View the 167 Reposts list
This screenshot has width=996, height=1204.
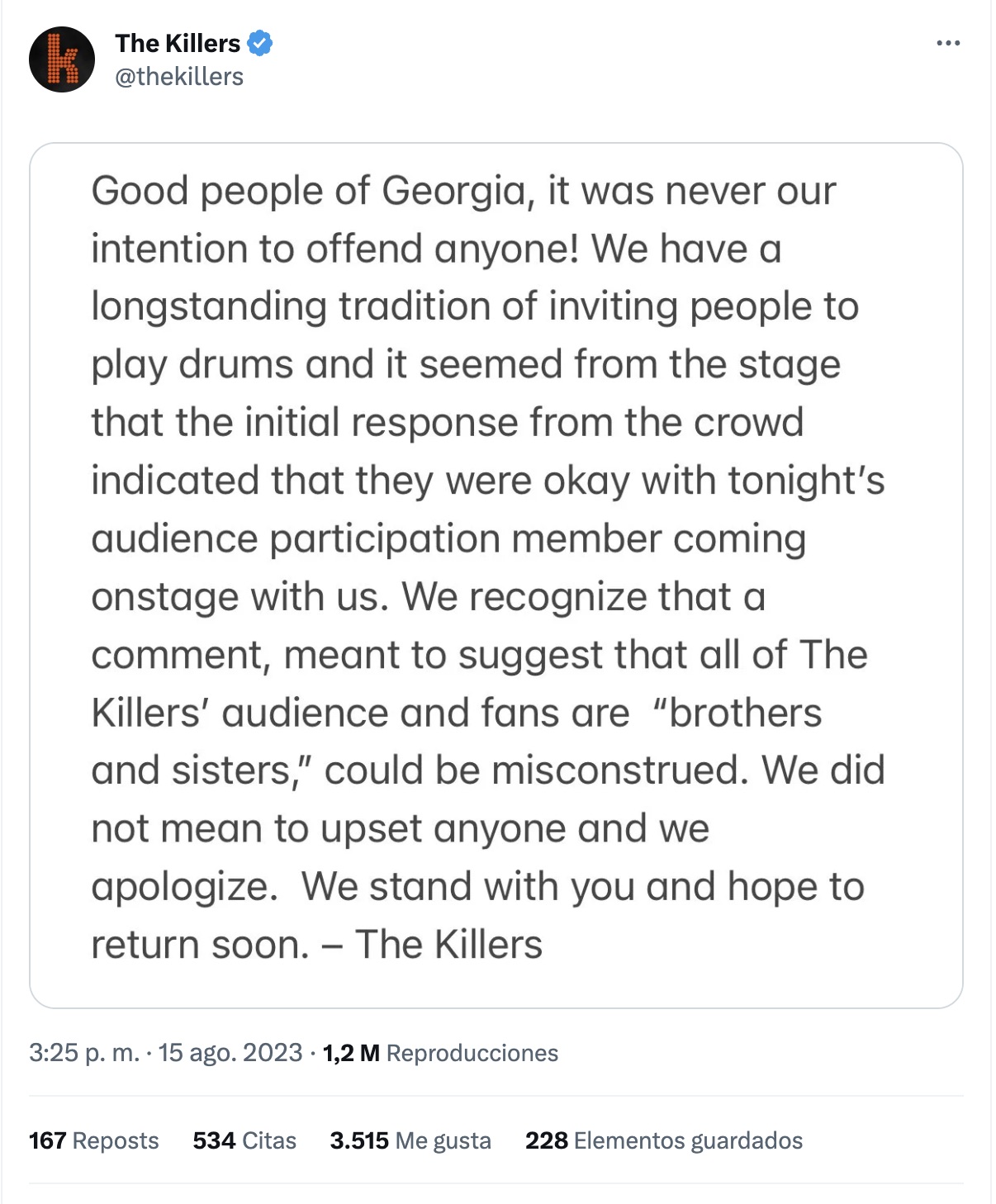(93, 1140)
